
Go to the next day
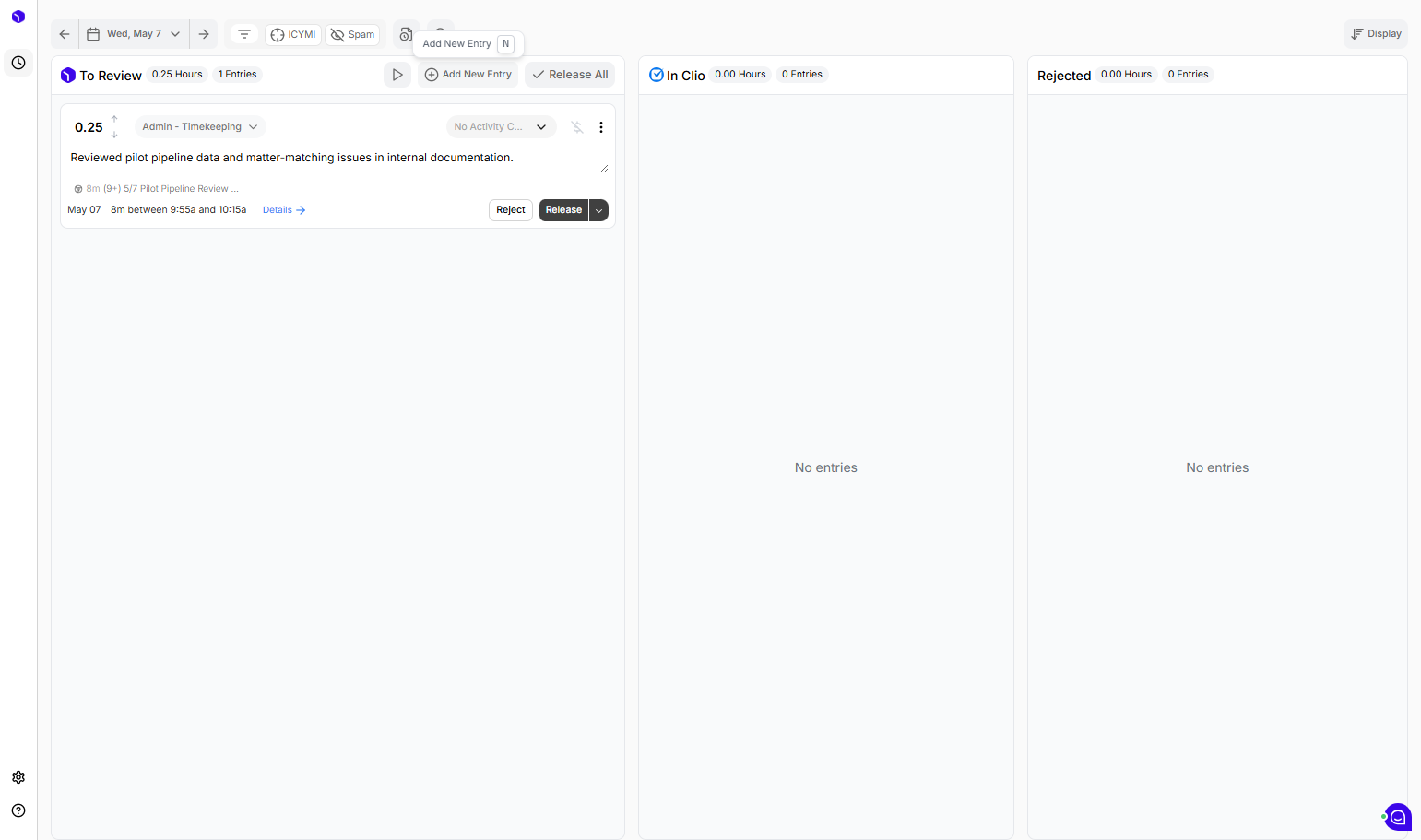pos(204,34)
